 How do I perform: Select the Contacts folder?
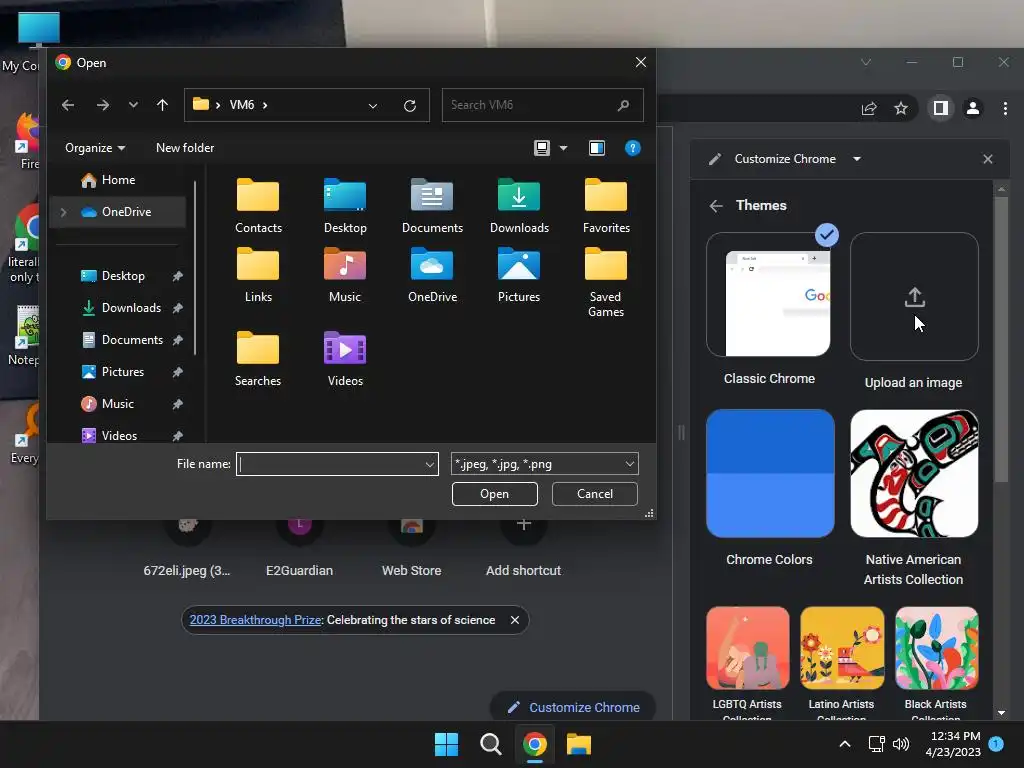[x=258, y=206]
